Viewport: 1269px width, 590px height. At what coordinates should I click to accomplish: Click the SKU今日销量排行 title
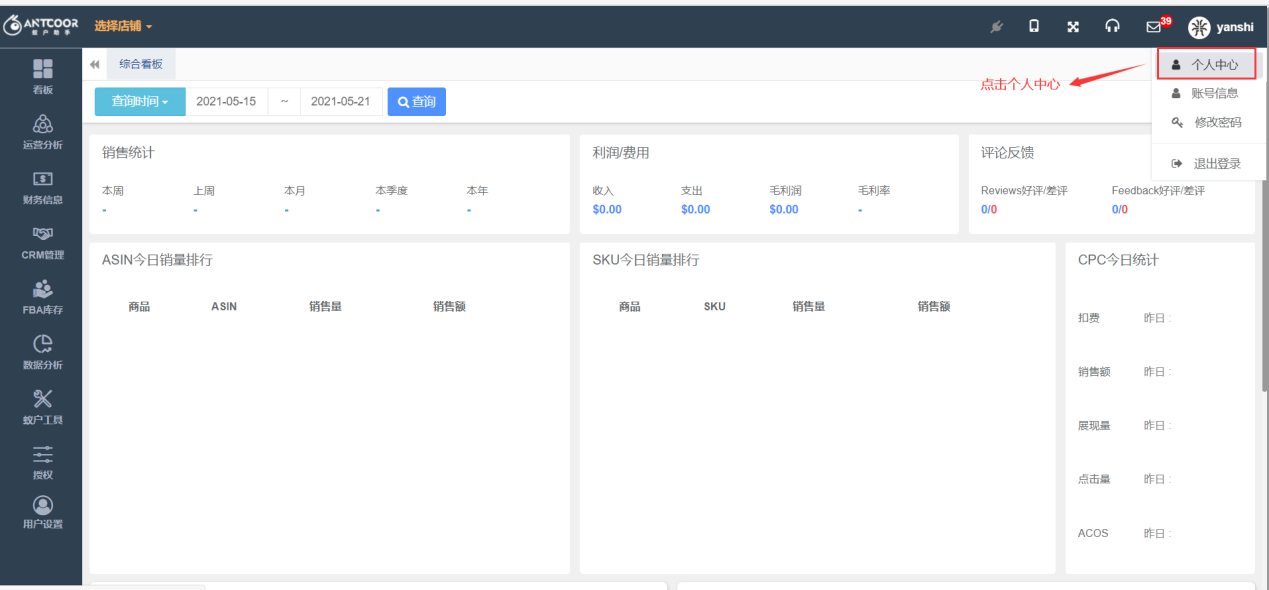coord(646,260)
